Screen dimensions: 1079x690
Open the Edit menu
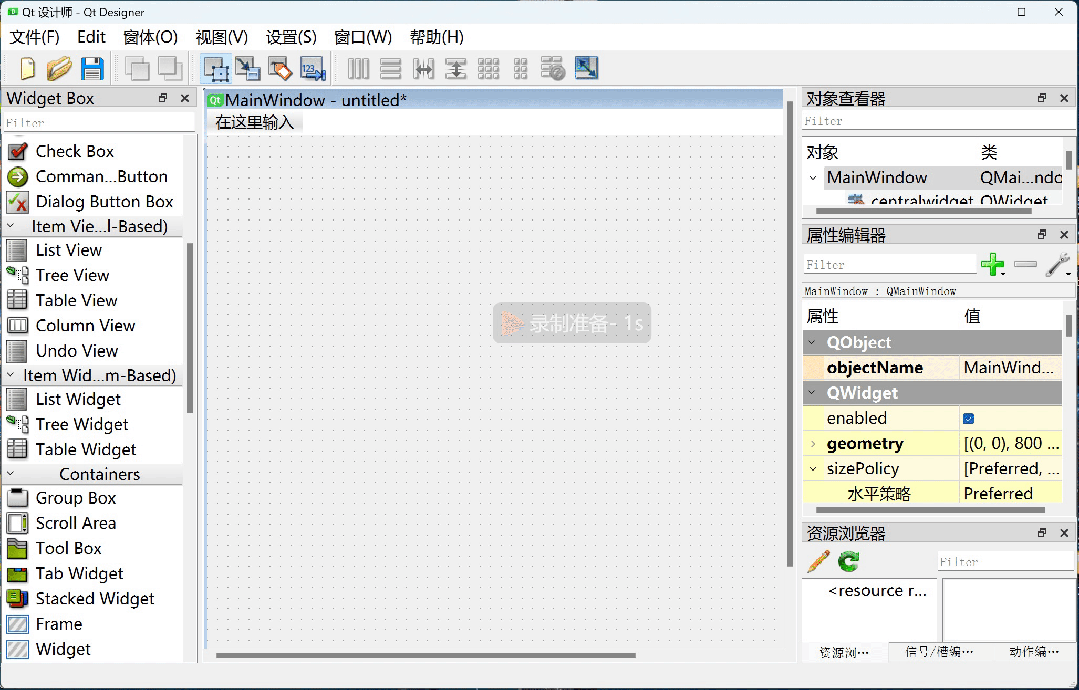point(91,37)
